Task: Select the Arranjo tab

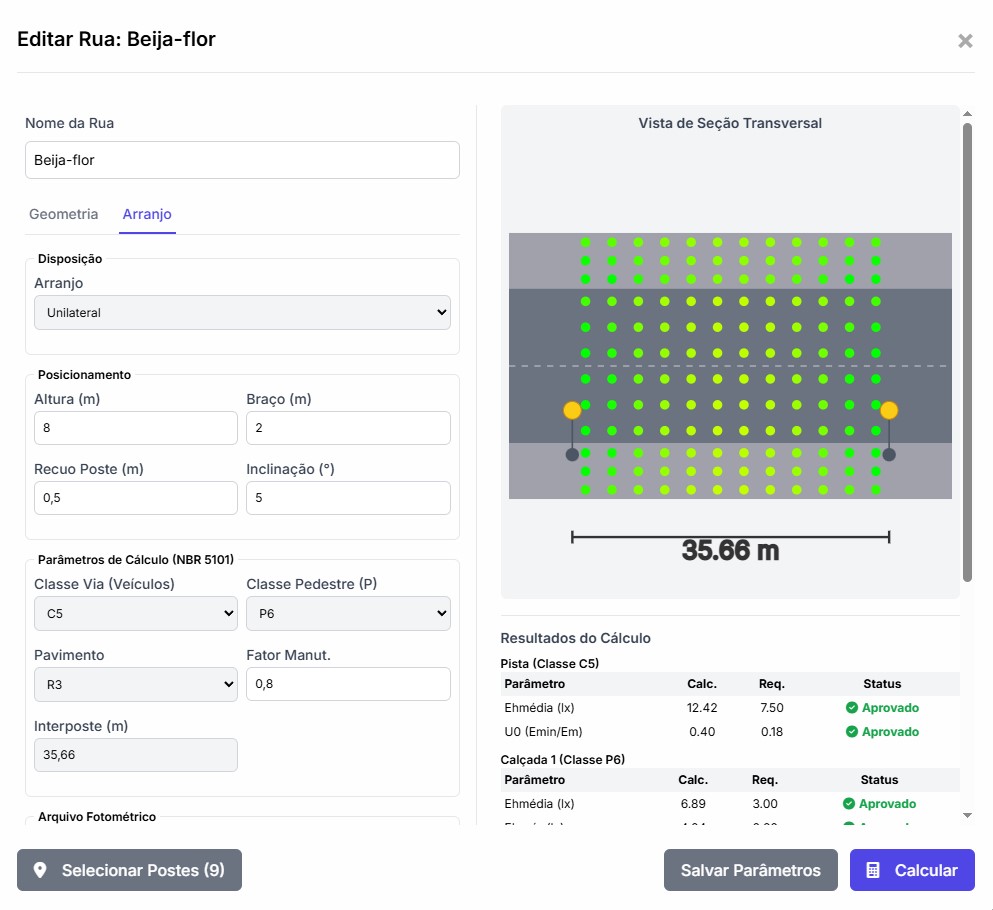Action: pos(147,214)
